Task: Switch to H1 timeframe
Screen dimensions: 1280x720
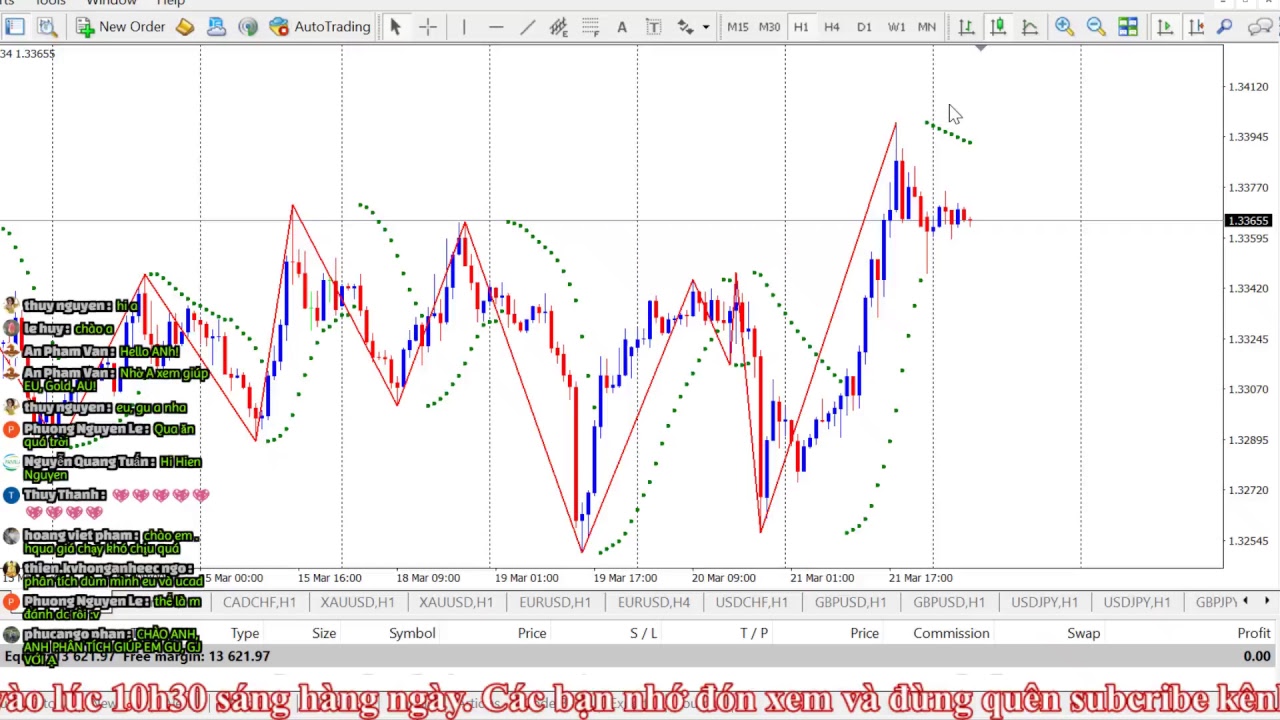Action: 801,27
